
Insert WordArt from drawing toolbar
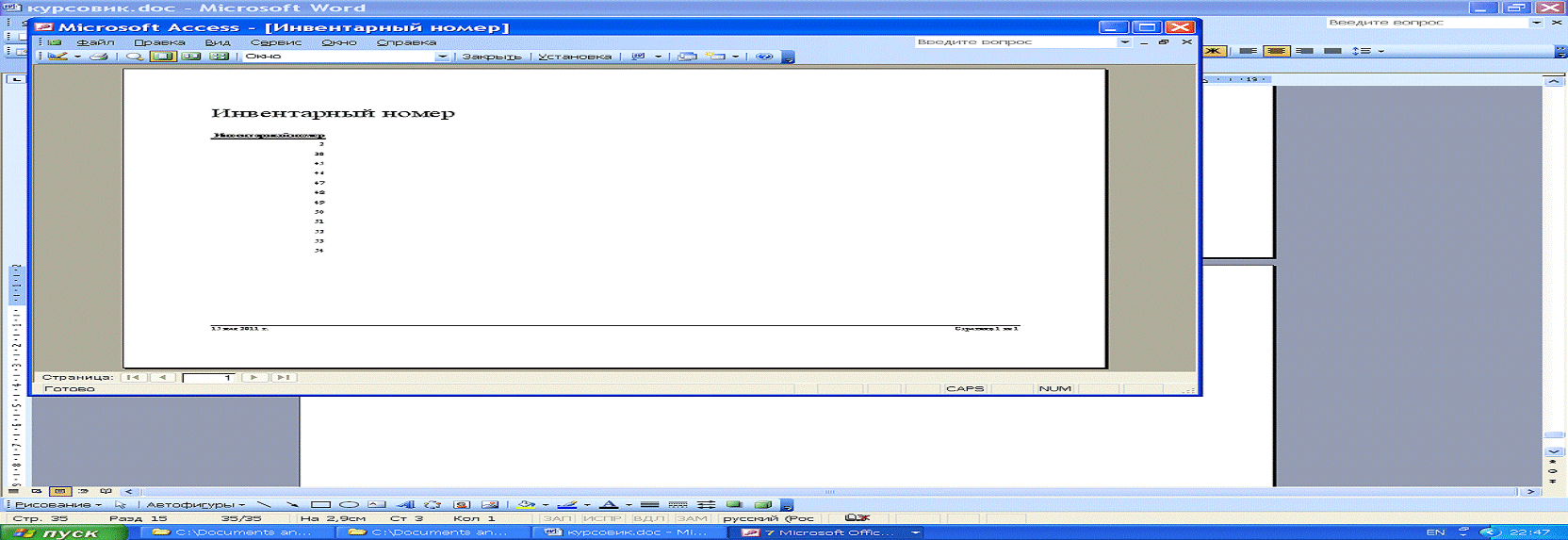click(x=405, y=505)
